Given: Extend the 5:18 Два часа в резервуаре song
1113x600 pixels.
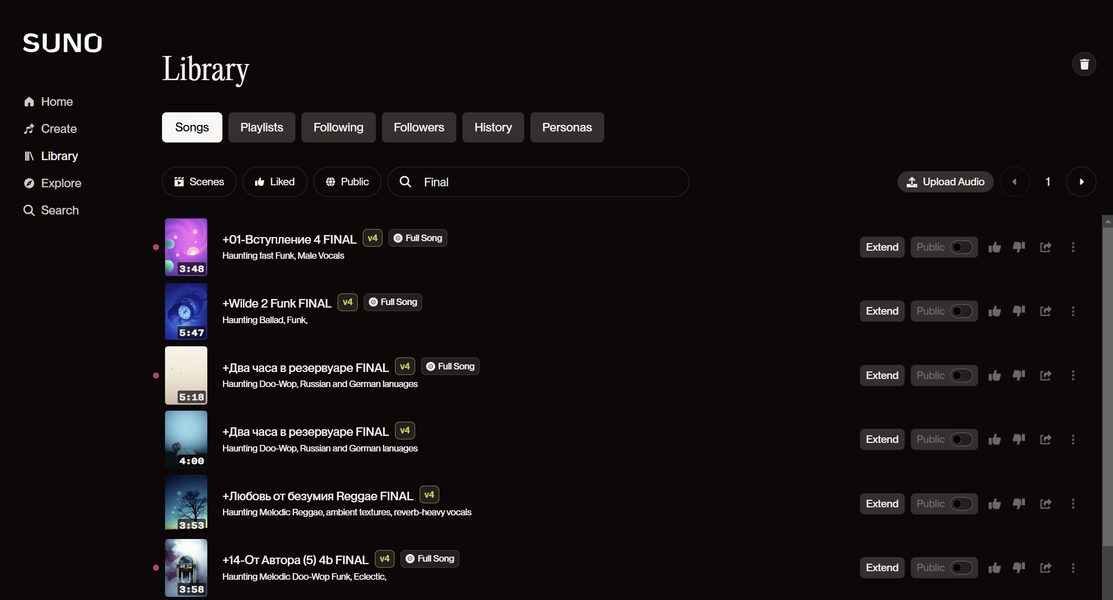Looking at the screenshot, I should pyautogui.click(x=882, y=376).
